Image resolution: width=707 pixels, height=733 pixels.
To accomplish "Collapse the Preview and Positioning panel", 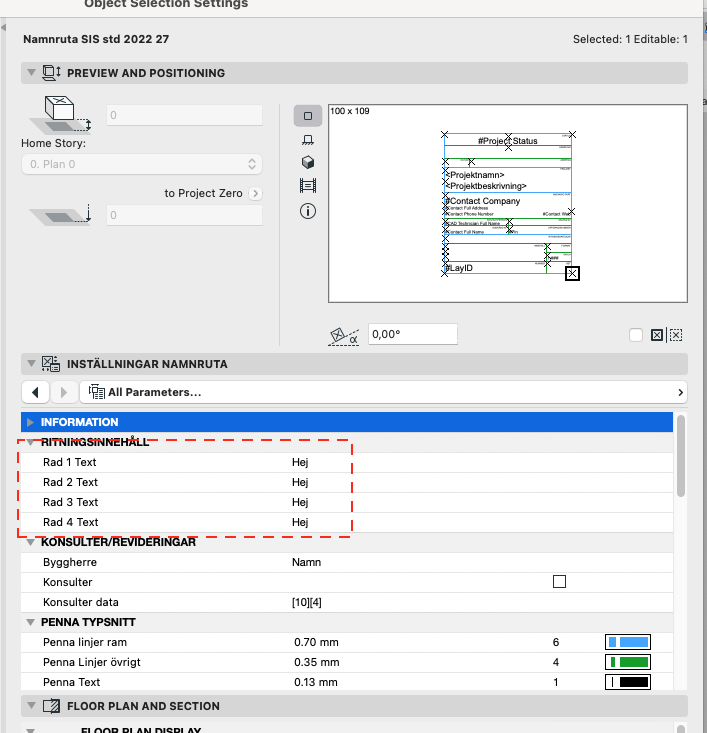I will click(33, 73).
